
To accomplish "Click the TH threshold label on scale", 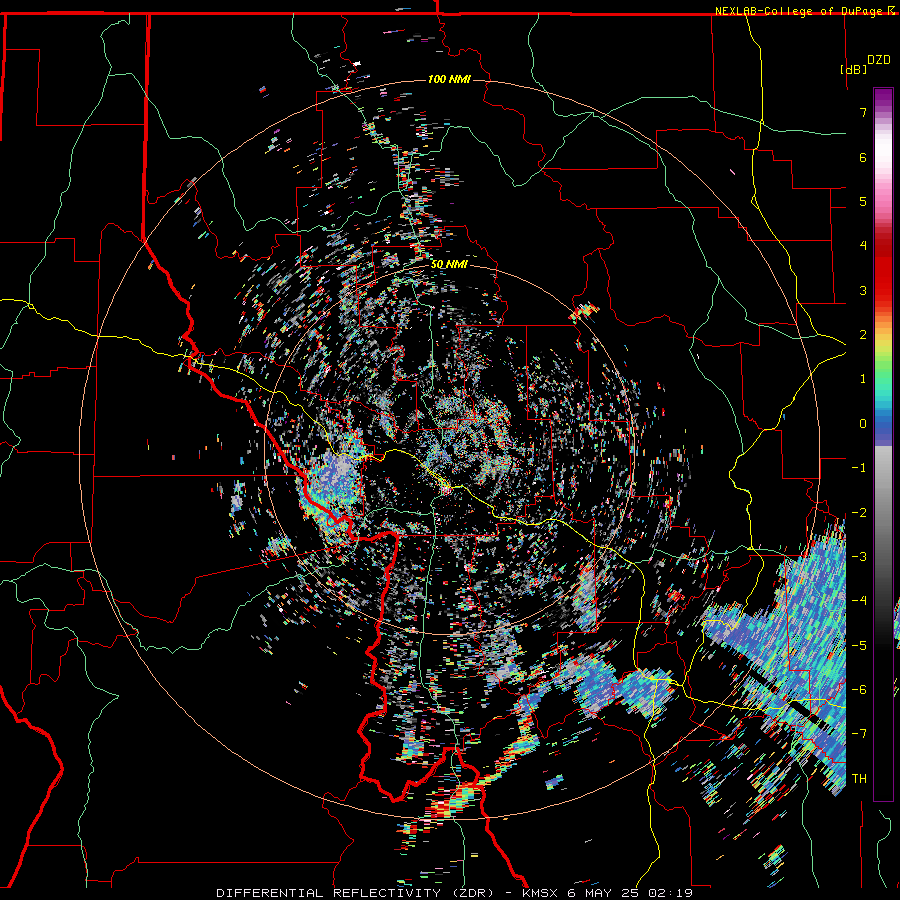I will tap(859, 779).
